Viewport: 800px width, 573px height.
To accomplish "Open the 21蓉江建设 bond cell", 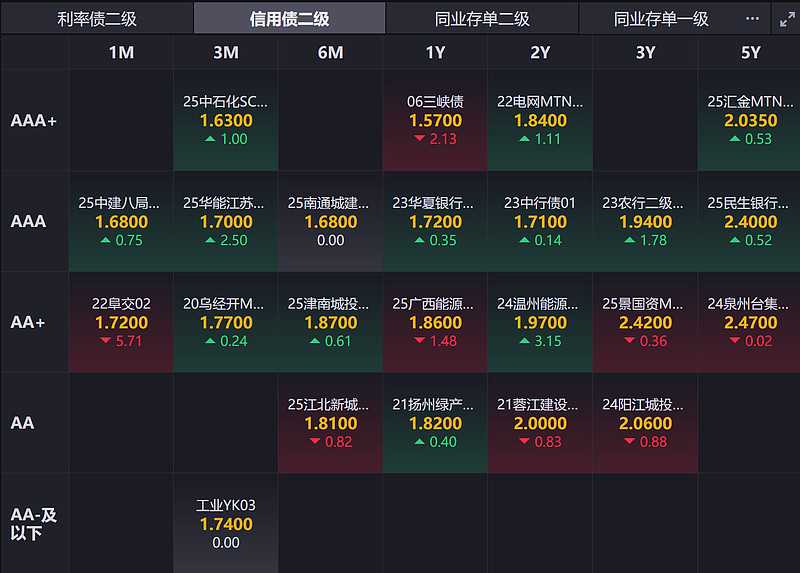I will coord(540,422).
